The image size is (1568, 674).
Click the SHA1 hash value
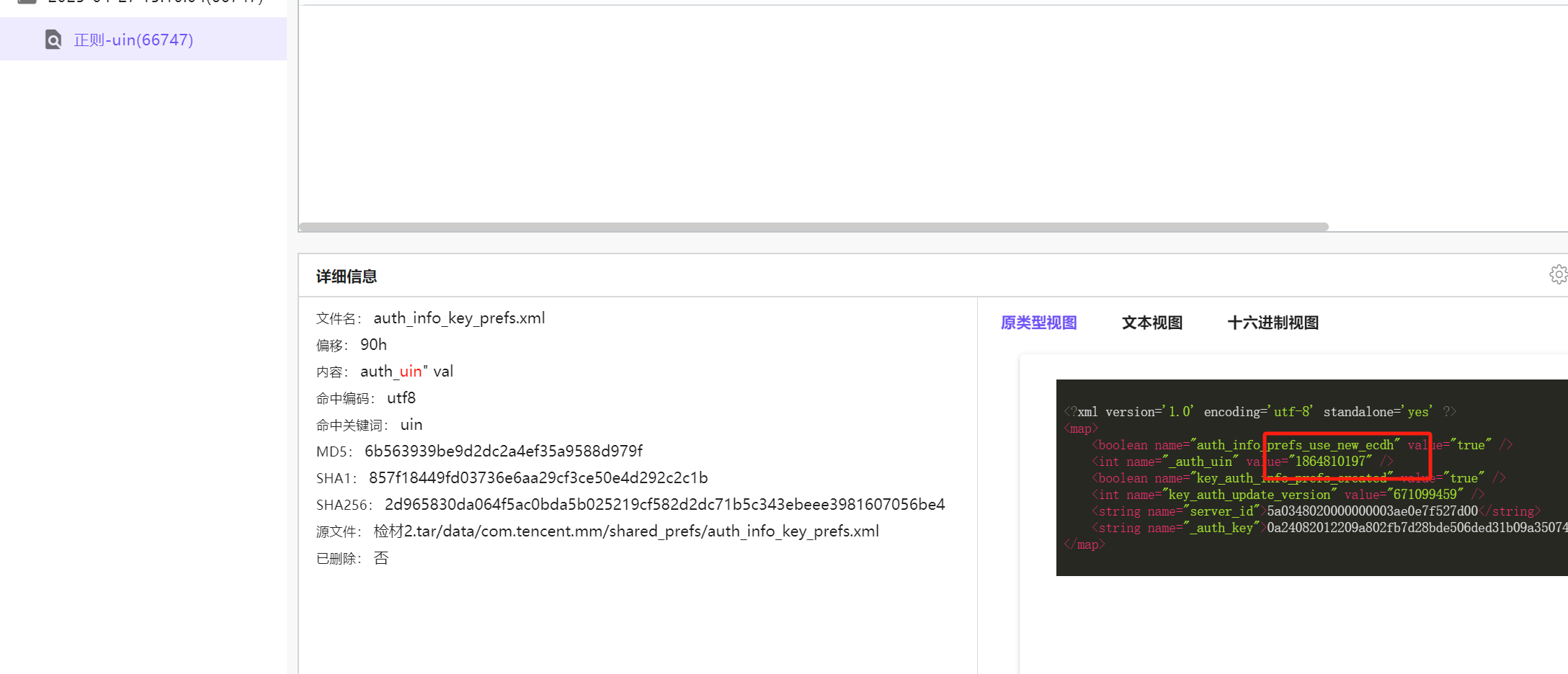538,478
